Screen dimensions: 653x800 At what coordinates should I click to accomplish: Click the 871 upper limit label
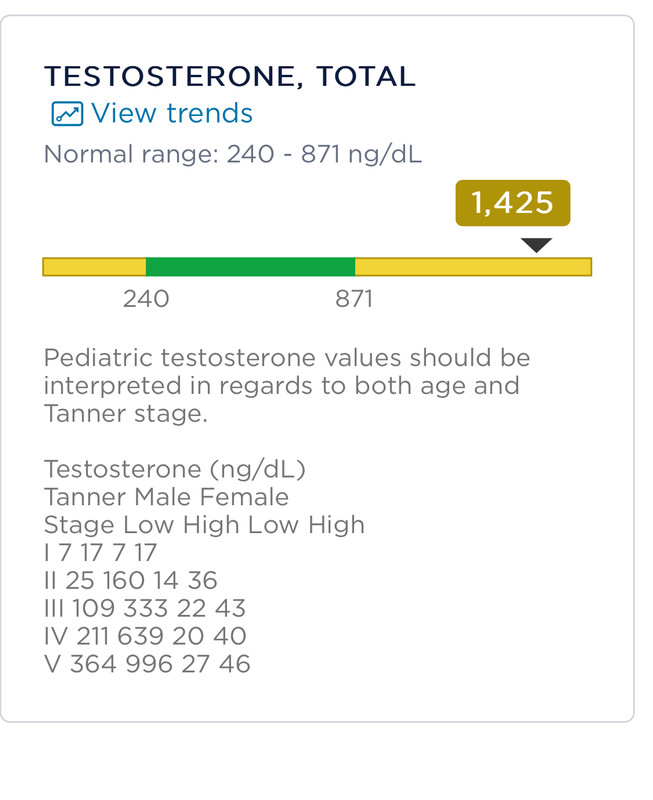[354, 299]
